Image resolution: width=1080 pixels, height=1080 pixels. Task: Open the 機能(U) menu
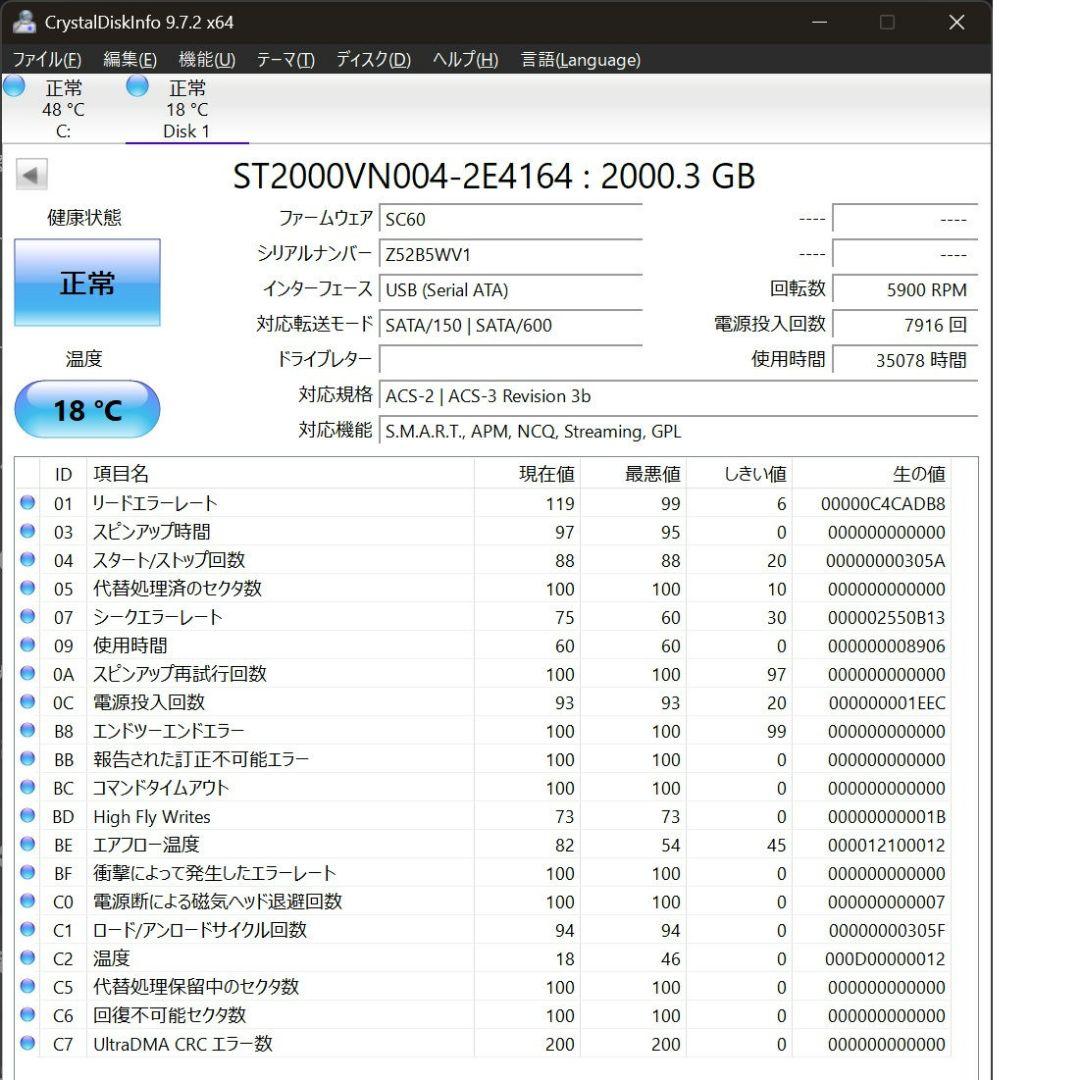pyautogui.click(x=207, y=60)
